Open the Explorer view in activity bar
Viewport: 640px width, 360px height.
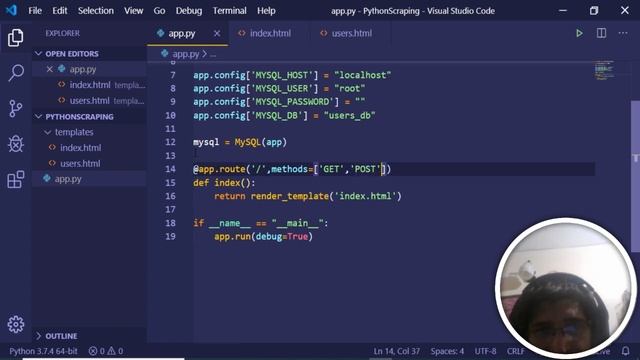point(16,38)
